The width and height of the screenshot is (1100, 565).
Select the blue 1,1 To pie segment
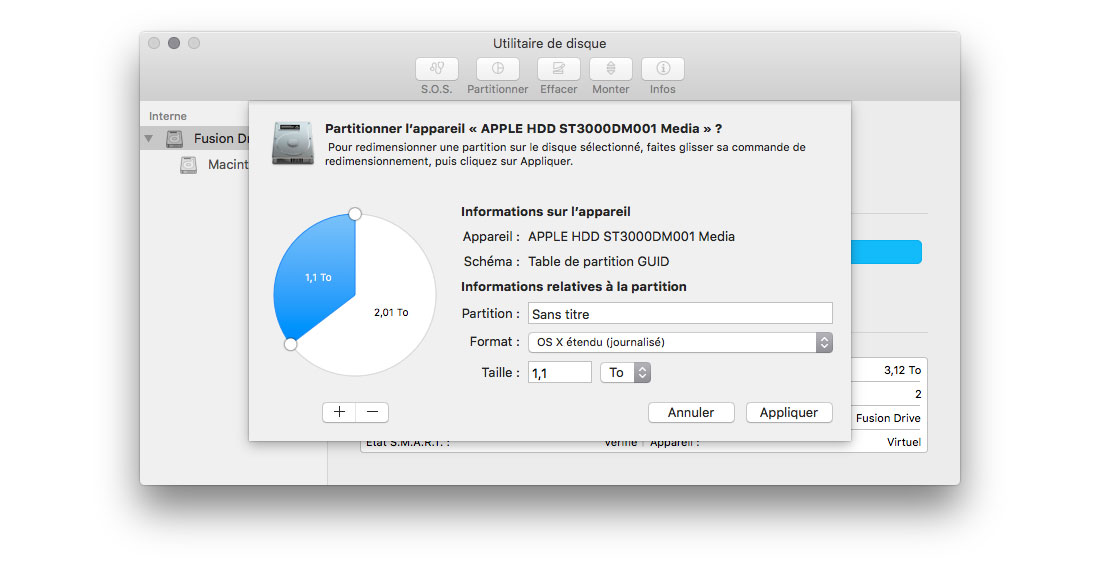pyautogui.click(x=316, y=277)
